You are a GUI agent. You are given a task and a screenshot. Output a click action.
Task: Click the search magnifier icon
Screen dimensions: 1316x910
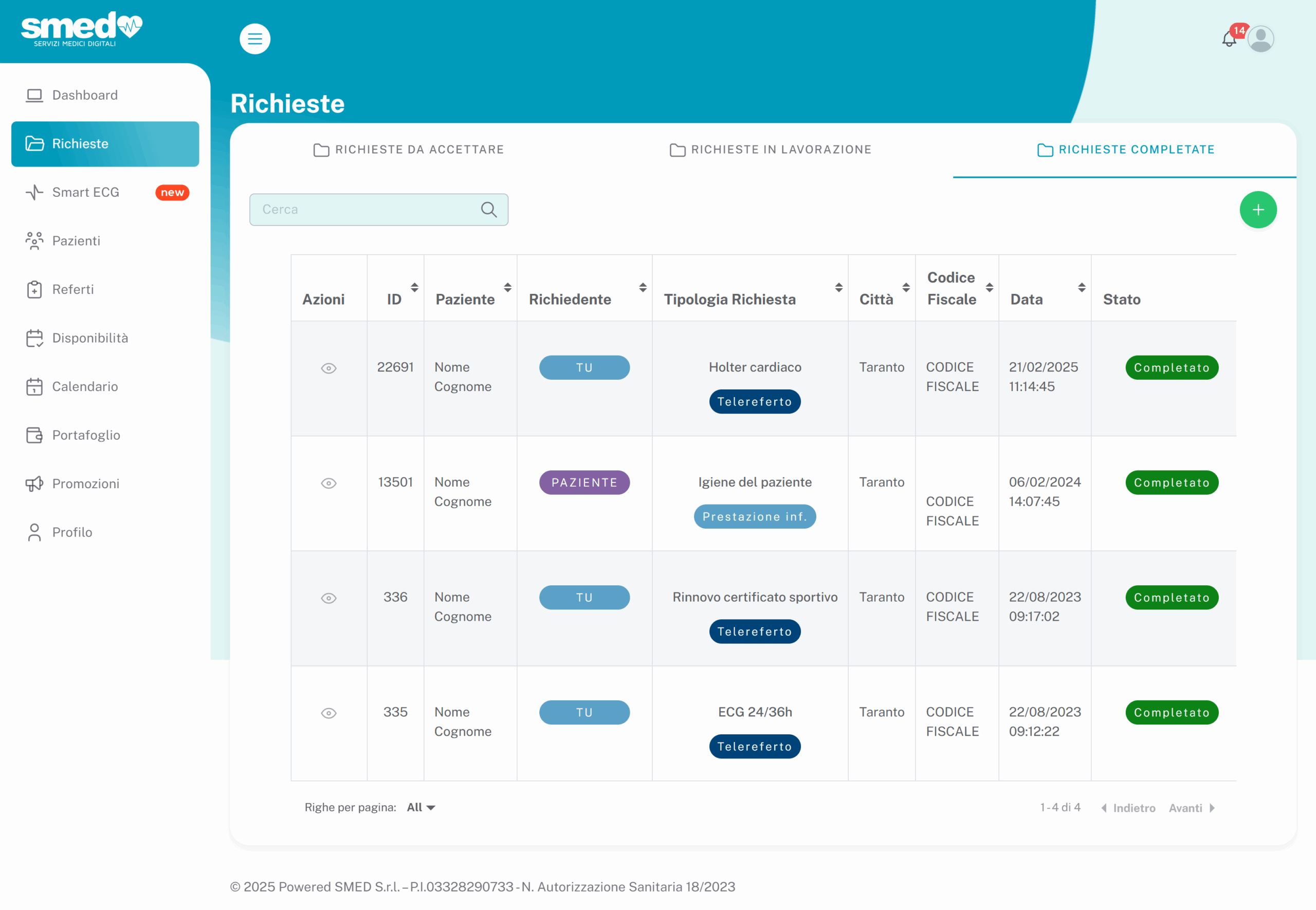click(488, 209)
